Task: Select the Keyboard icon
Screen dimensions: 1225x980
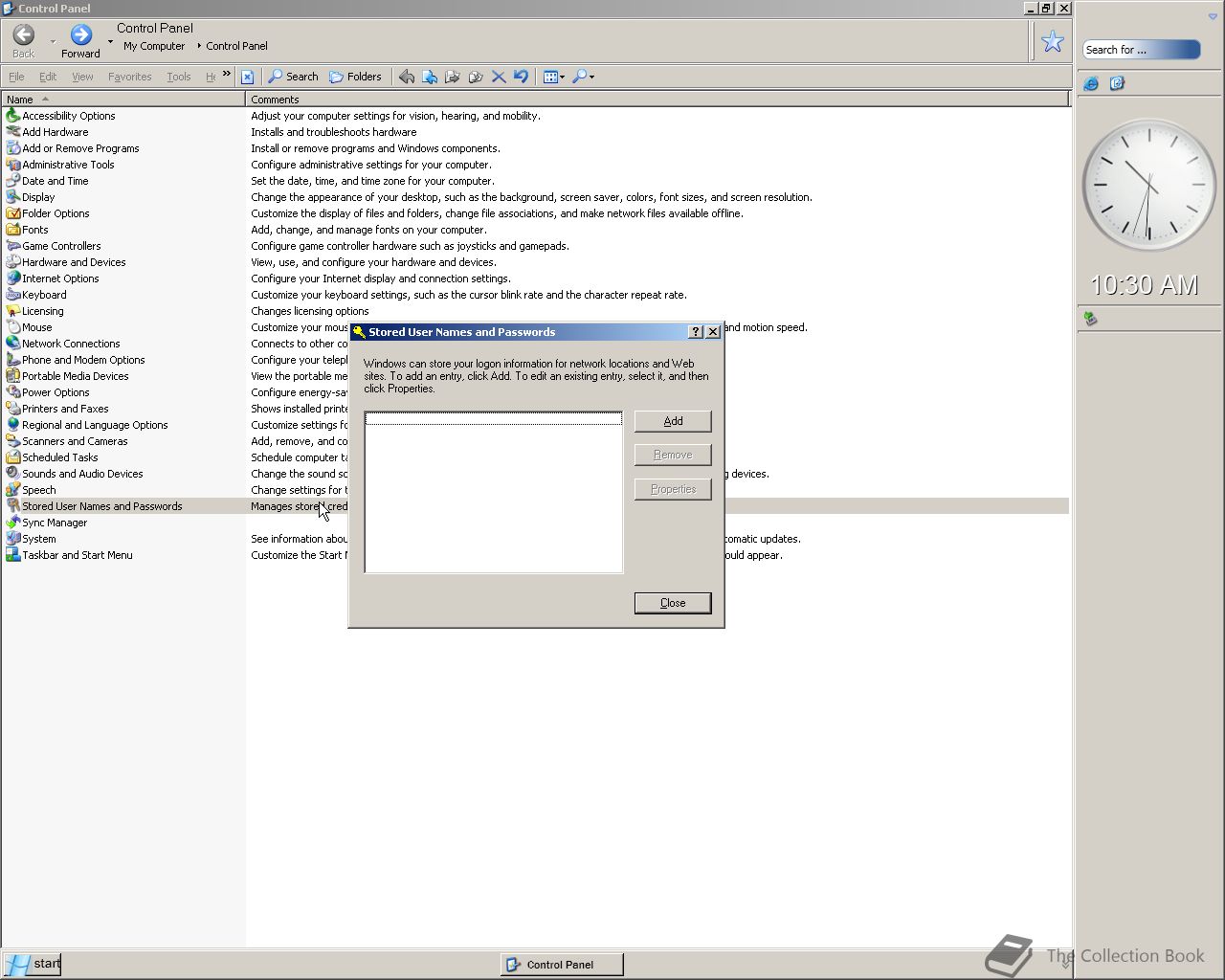Action: pos(13,295)
